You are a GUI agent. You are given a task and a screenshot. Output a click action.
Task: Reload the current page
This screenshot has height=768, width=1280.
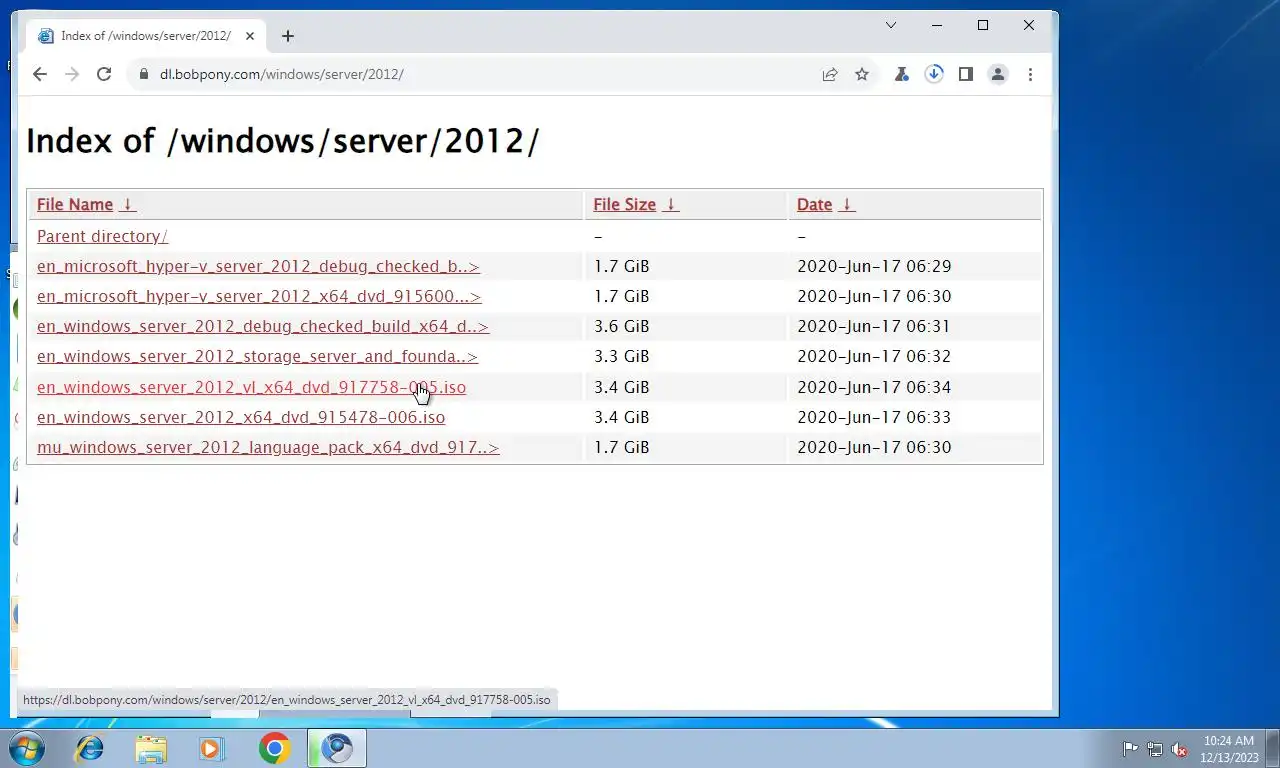pyautogui.click(x=104, y=74)
